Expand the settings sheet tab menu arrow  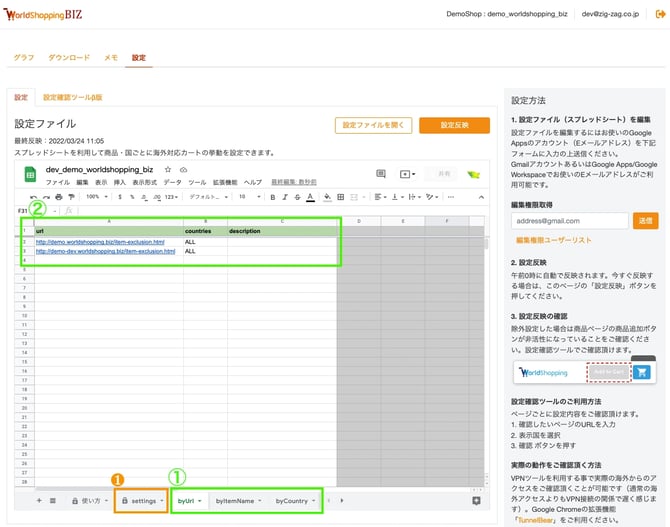161,500
